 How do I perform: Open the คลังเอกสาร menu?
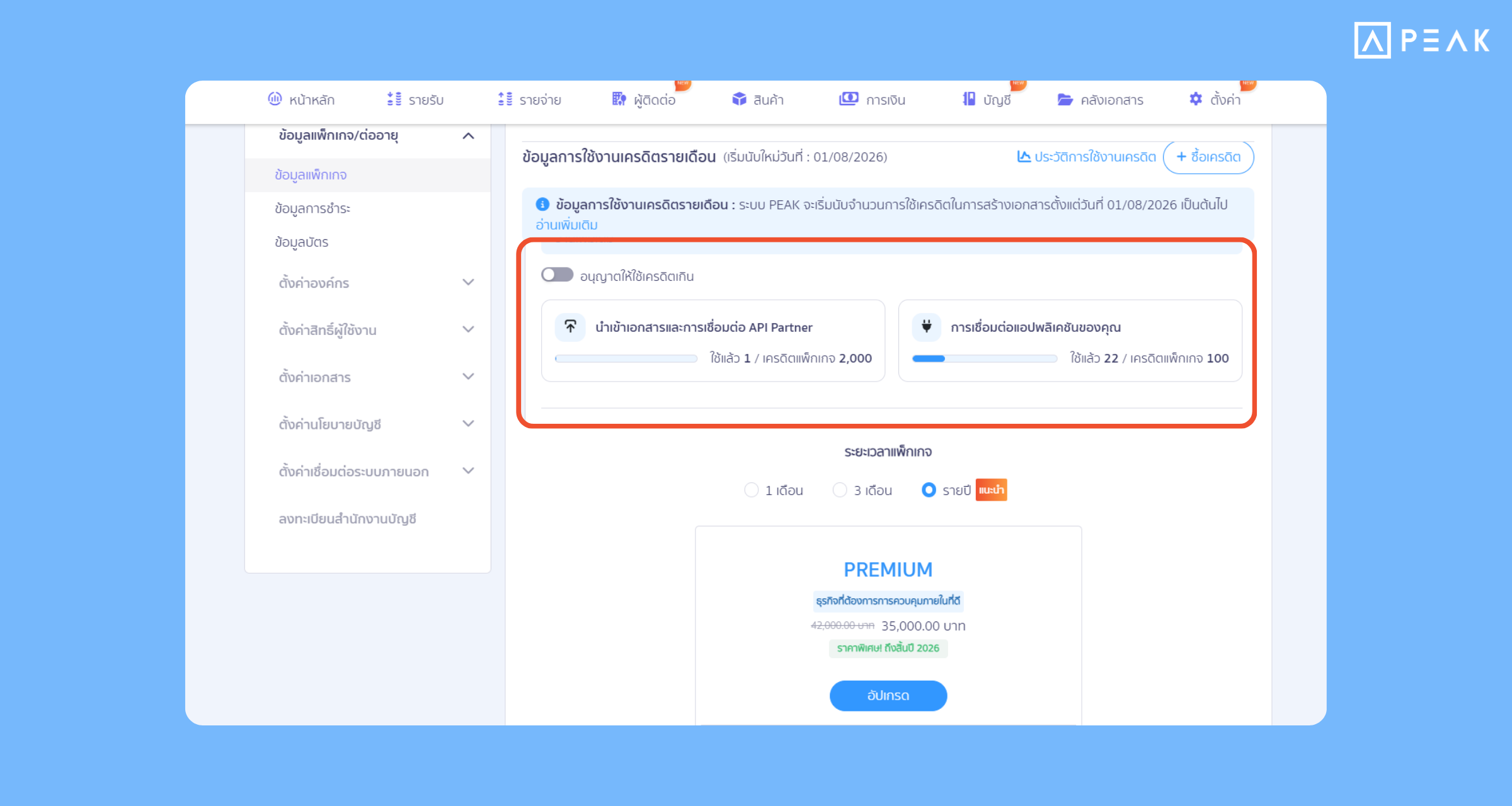(x=1100, y=99)
